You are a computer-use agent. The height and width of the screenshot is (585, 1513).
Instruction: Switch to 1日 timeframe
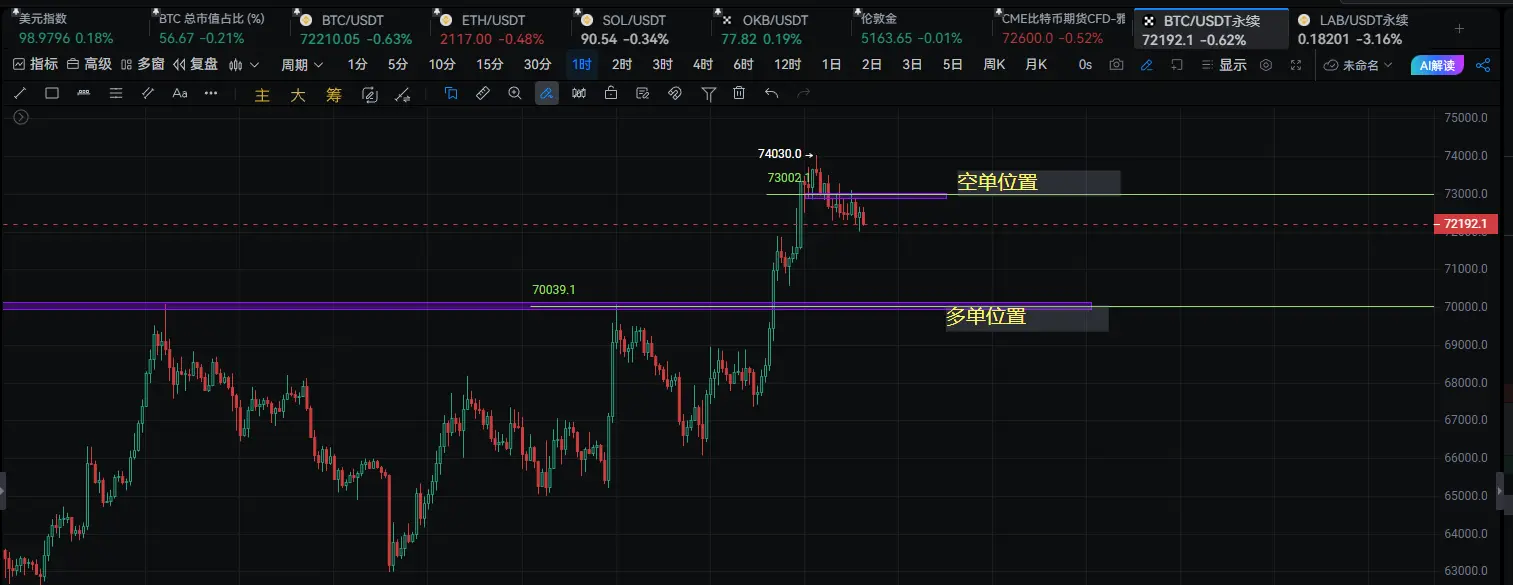tap(831, 65)
